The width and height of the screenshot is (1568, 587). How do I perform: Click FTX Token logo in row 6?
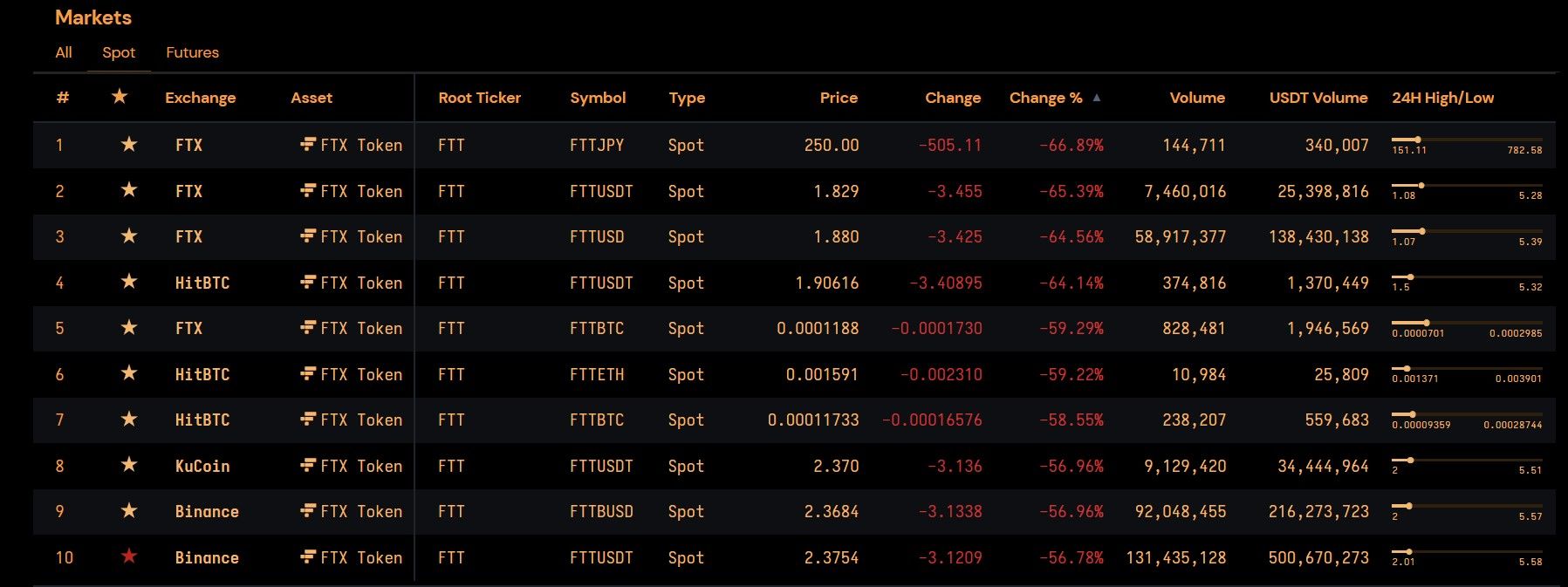point(308,374)
